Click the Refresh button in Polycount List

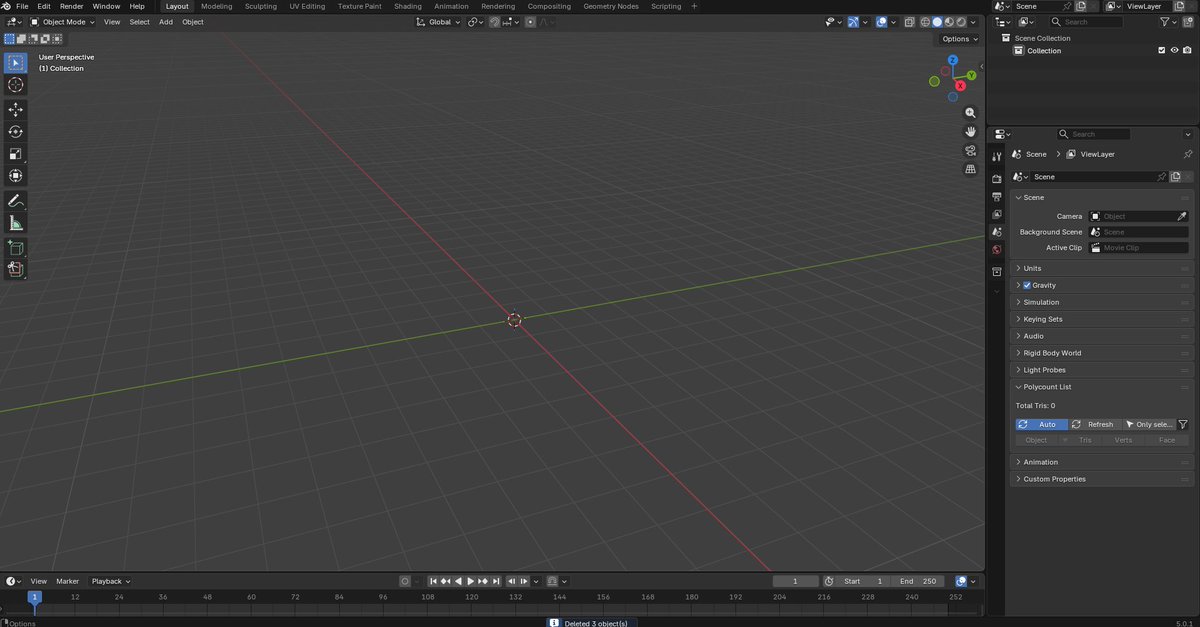click(x=1094, y=424)
